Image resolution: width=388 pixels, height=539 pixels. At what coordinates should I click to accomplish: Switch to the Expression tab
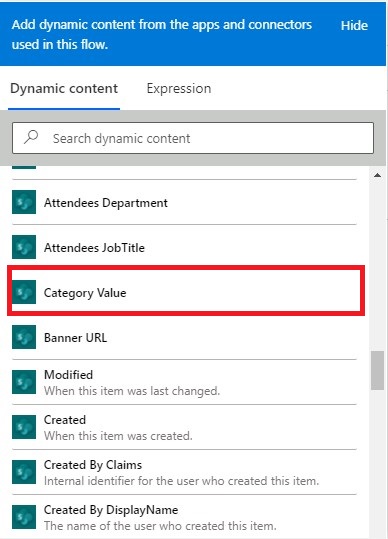point(179,89)
